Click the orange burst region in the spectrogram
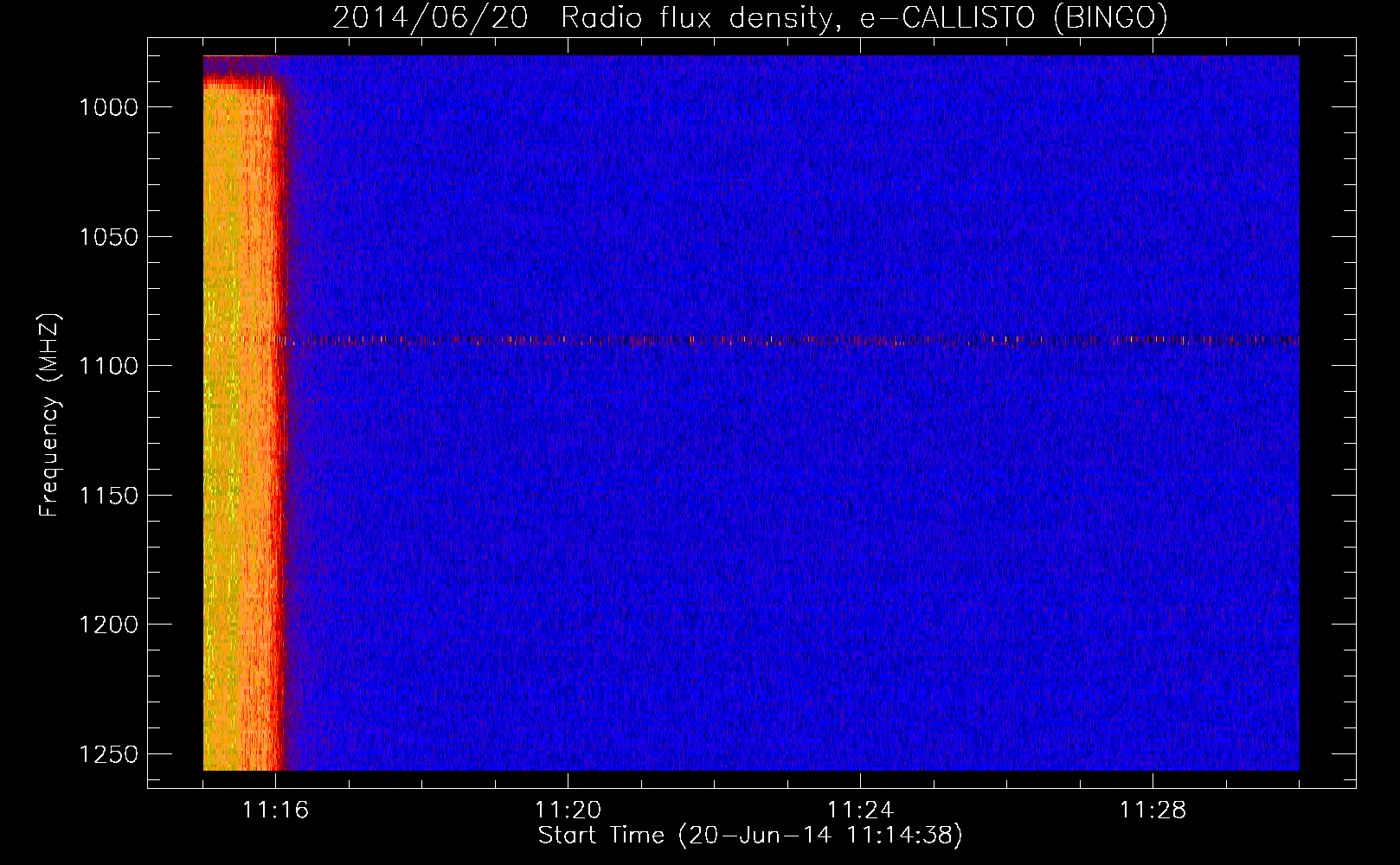Screen dimensions: 1400x865 (244, 424)
